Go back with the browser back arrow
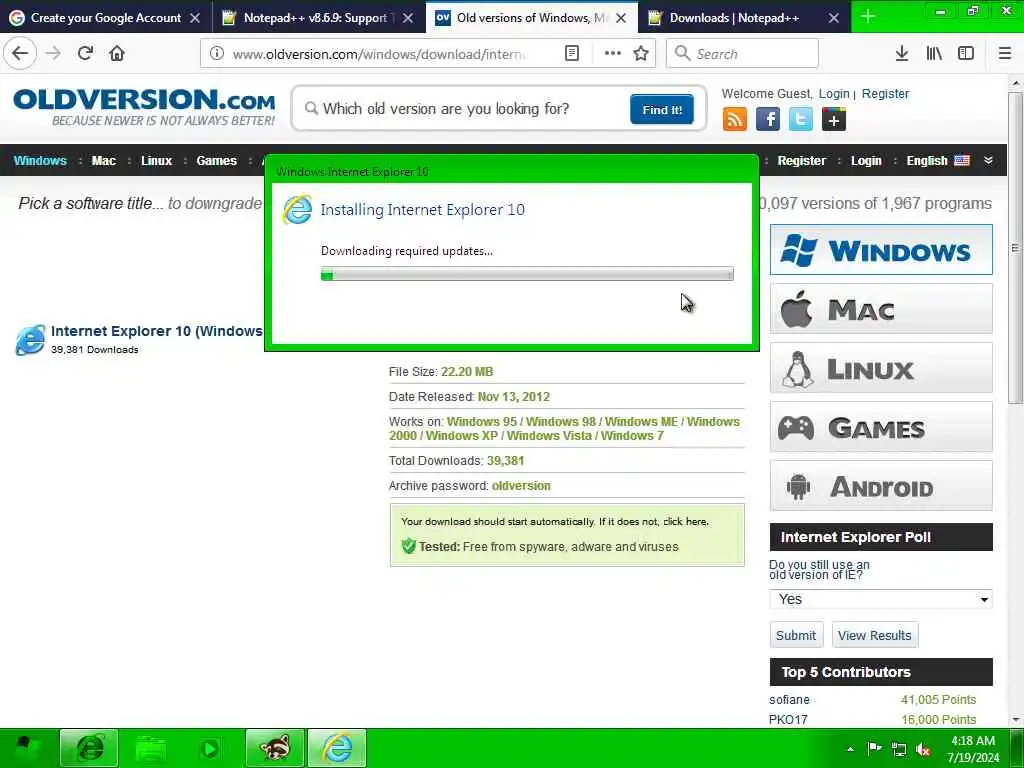Image resolution: width=1024 pixels, height=768 pixels. pyautogui.click(x=20, y=53)
